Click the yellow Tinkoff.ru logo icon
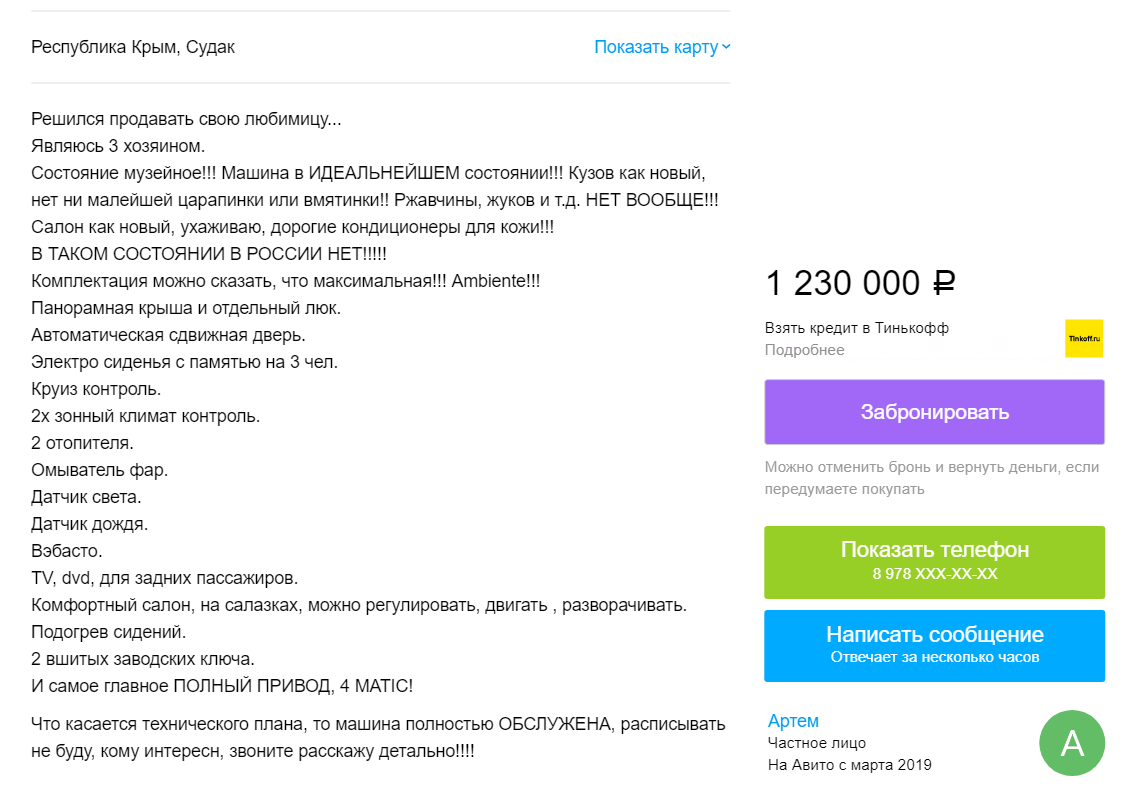Screen dimensions: 1128x787 pos(1085,338)
